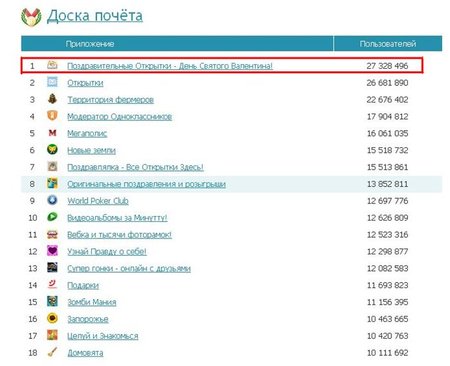This screenshot has width=450, height=366.
Task: Open the Запорожье app link
Action: (88, 319)
